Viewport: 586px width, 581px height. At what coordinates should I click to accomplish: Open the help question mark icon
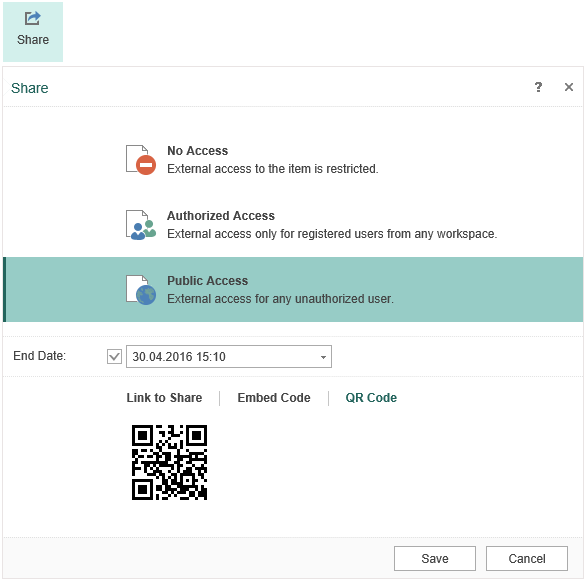(x=538, y=87)
